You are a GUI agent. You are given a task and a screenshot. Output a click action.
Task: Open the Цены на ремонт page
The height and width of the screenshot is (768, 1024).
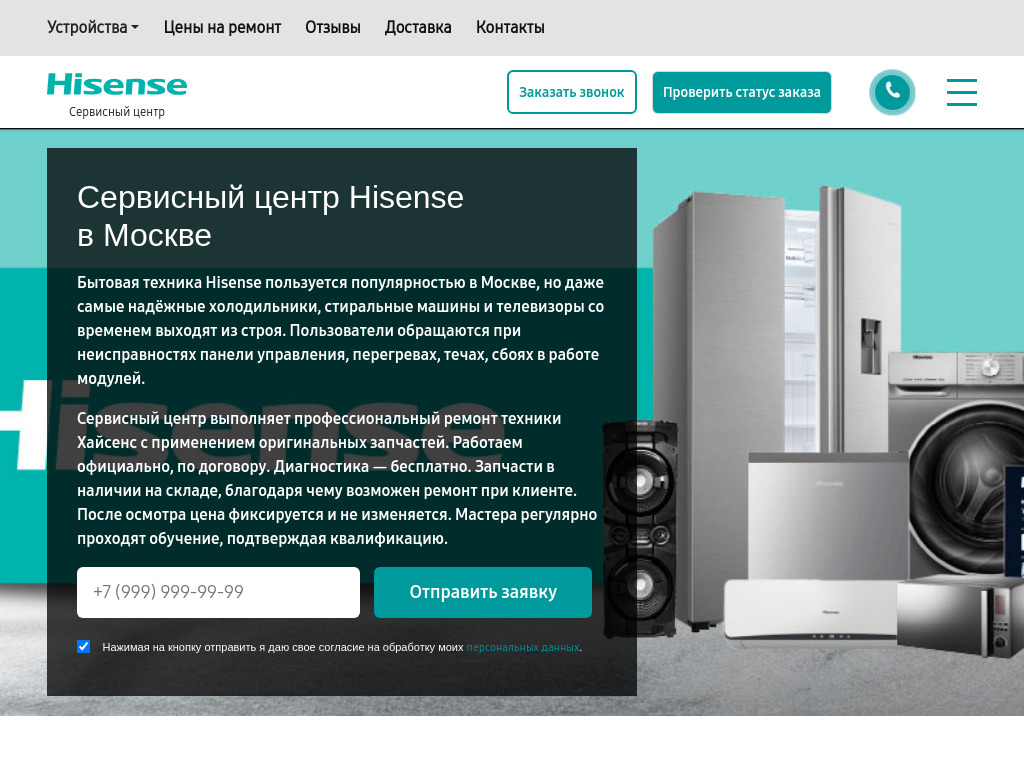[222, 27]
